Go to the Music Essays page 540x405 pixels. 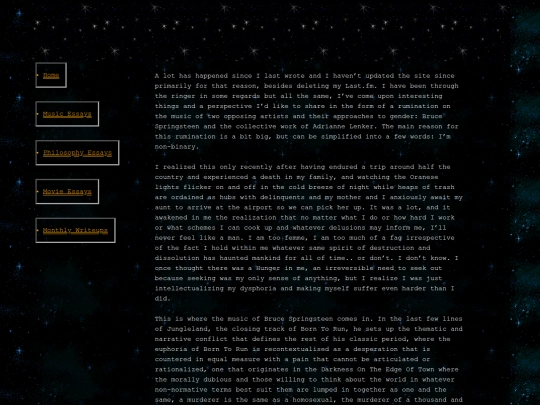[x=67, y=114]
